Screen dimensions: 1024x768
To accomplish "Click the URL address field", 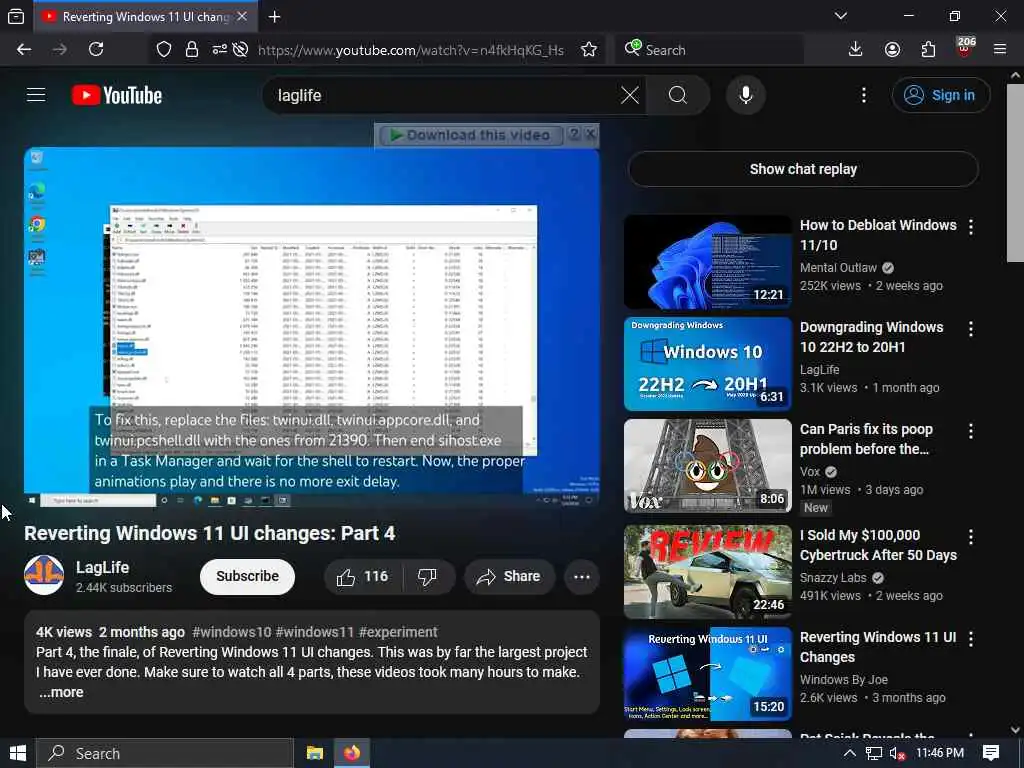I will (x=411, y=50).
